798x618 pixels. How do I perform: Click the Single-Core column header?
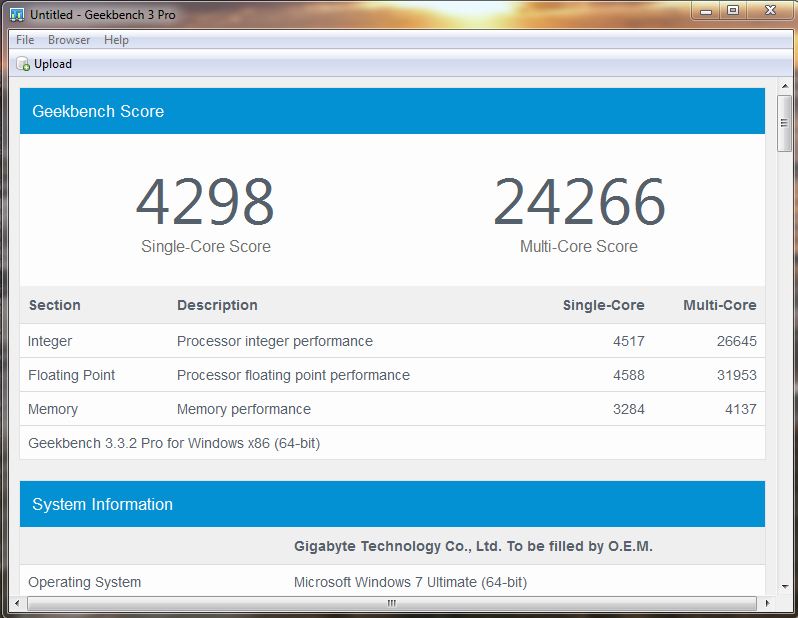coord(604,305)
